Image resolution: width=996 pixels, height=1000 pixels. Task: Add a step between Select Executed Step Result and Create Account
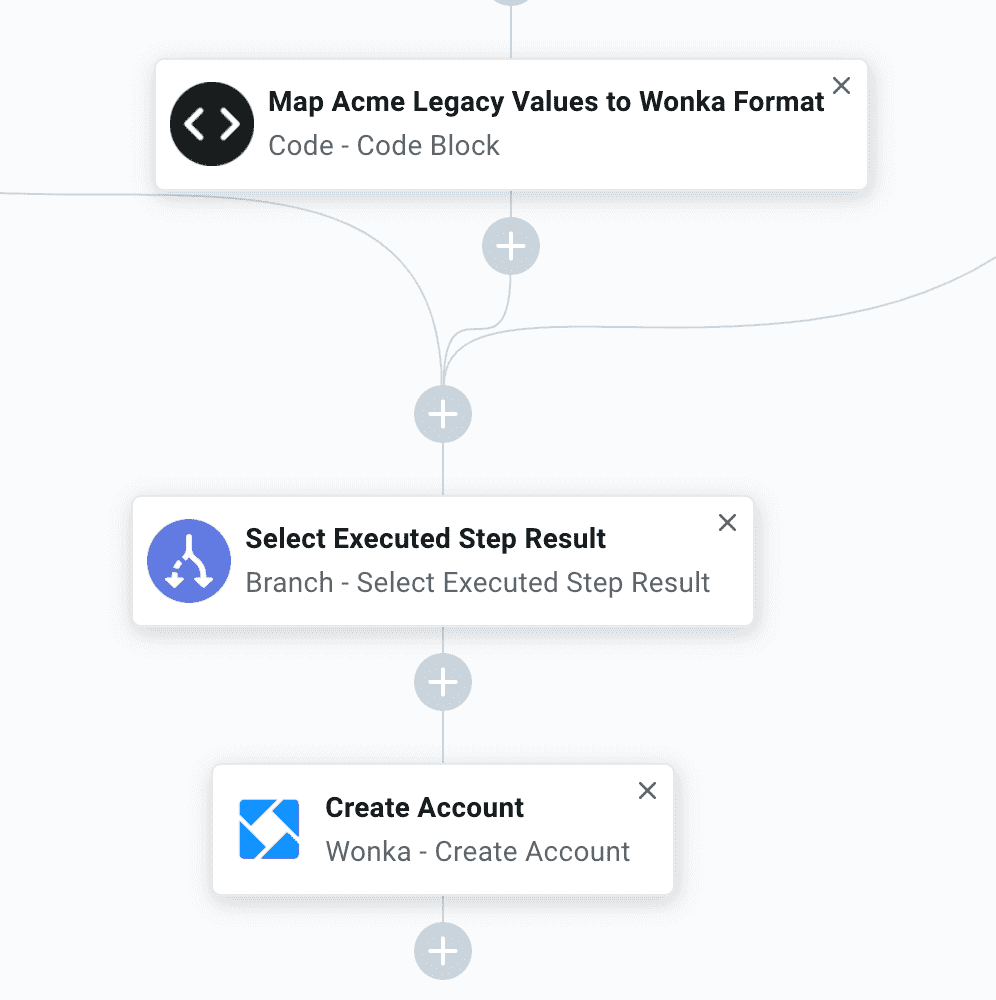point(443,682)
